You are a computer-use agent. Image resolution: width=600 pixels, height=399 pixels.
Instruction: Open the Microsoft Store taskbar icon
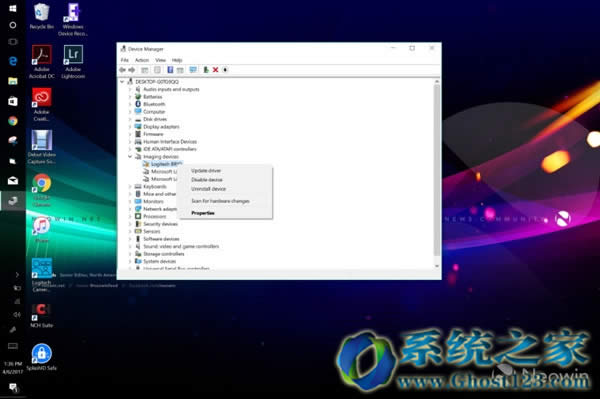[13, 101]
